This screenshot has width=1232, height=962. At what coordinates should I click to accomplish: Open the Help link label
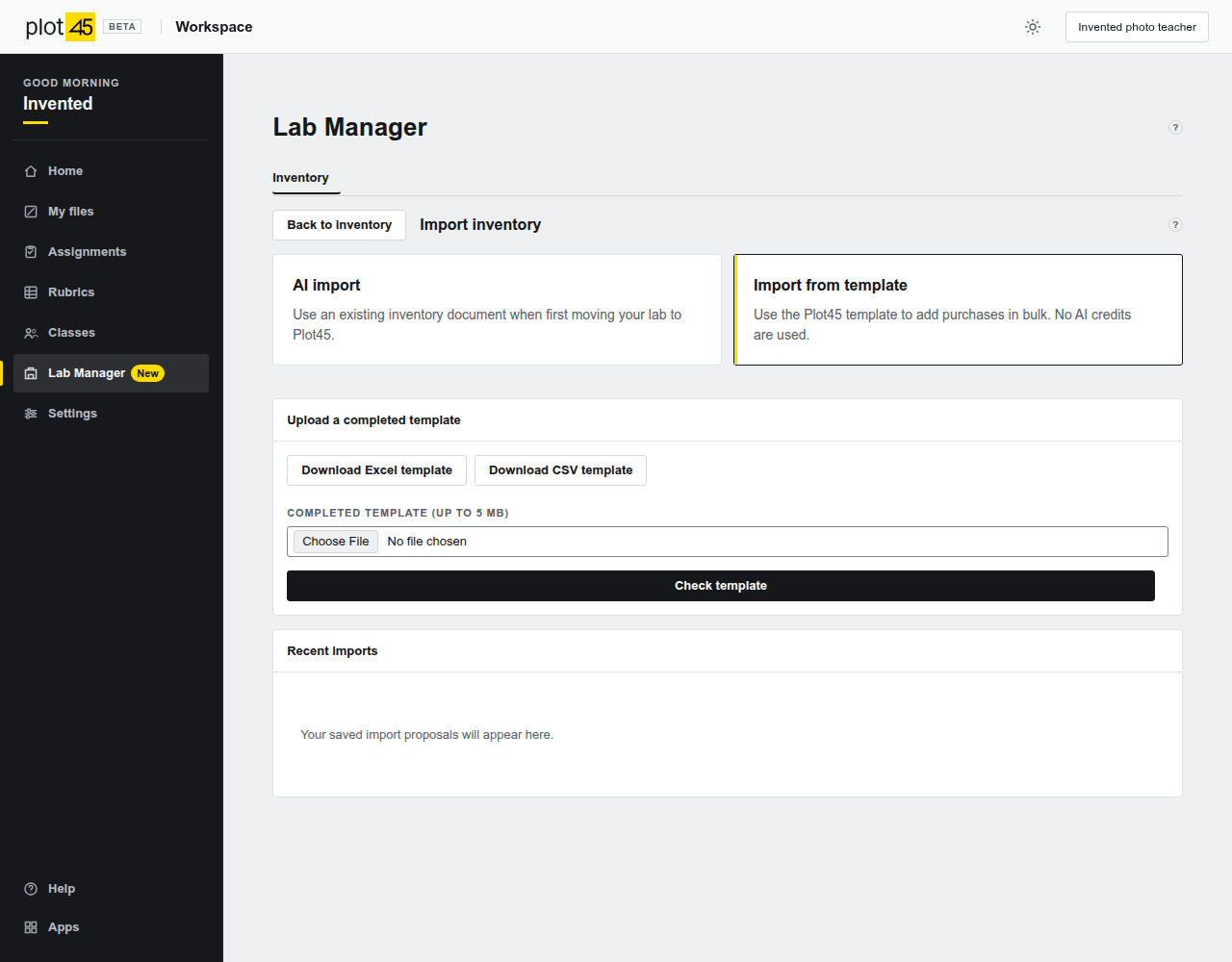click(x=62, y=889)
